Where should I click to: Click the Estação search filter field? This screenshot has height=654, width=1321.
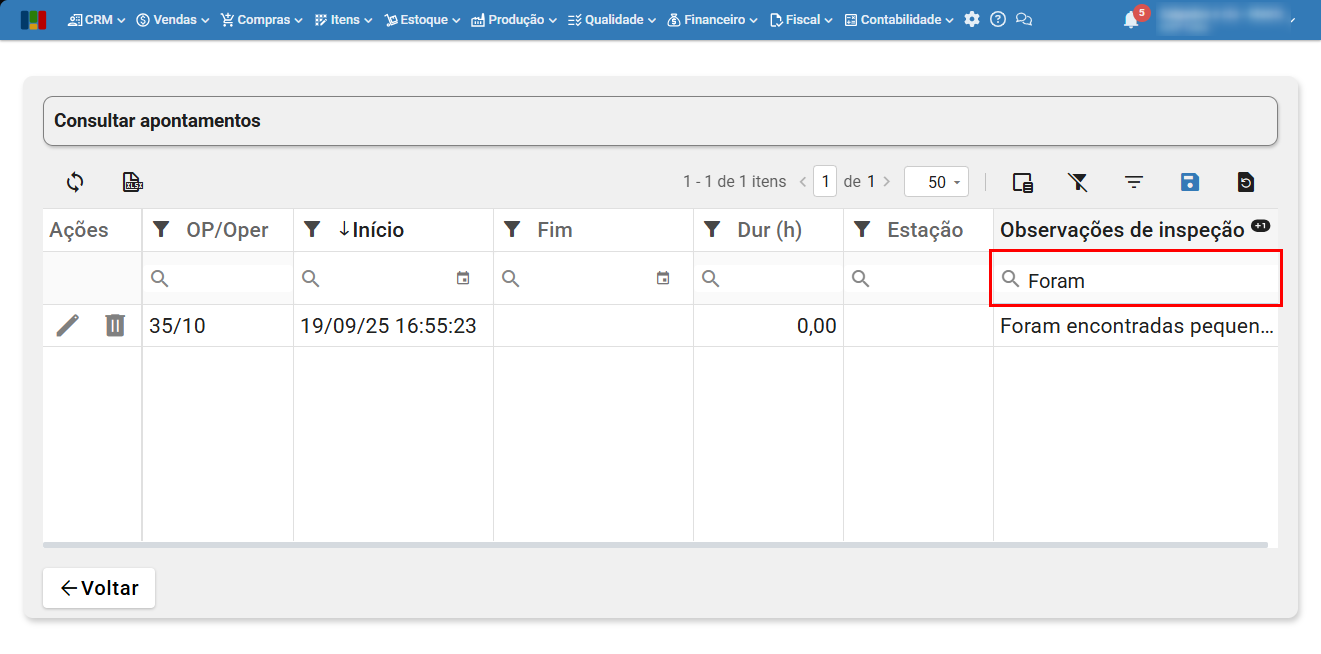click(918, 279)
